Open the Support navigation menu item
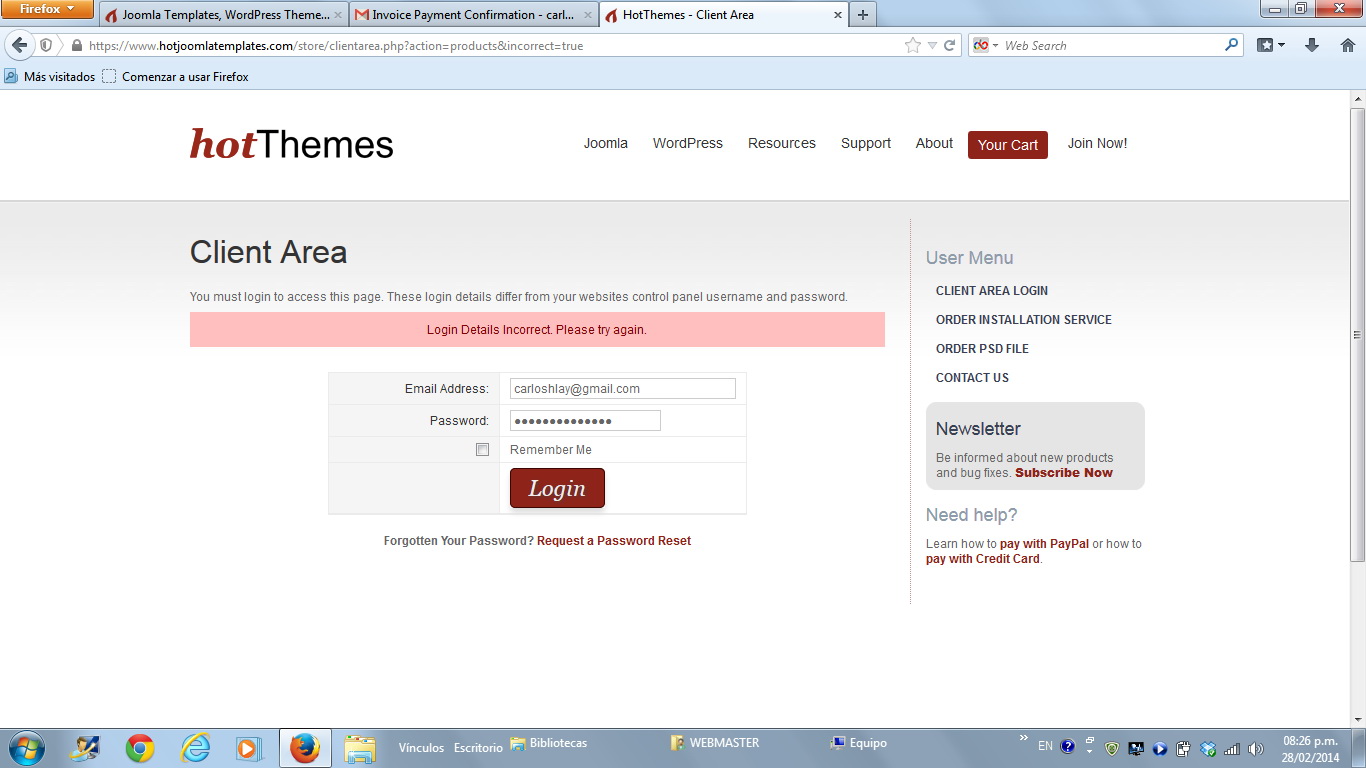Viewport: 1366px width, 768px height. pyautogui.click(x=866, y=143)
